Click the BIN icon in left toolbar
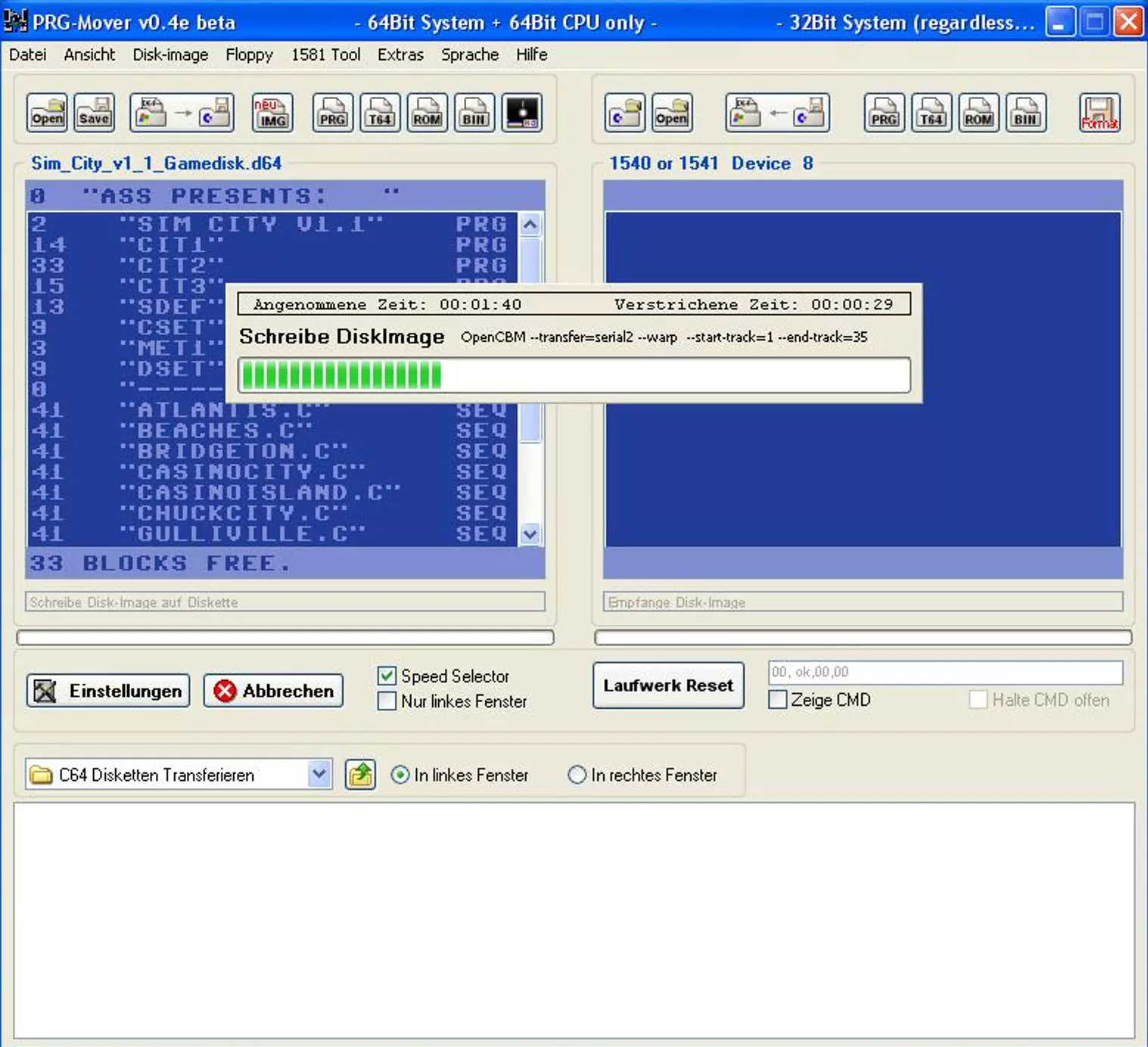Image resolution: width=1148 pixels, height=1047 pixels. tap(474, 113)
